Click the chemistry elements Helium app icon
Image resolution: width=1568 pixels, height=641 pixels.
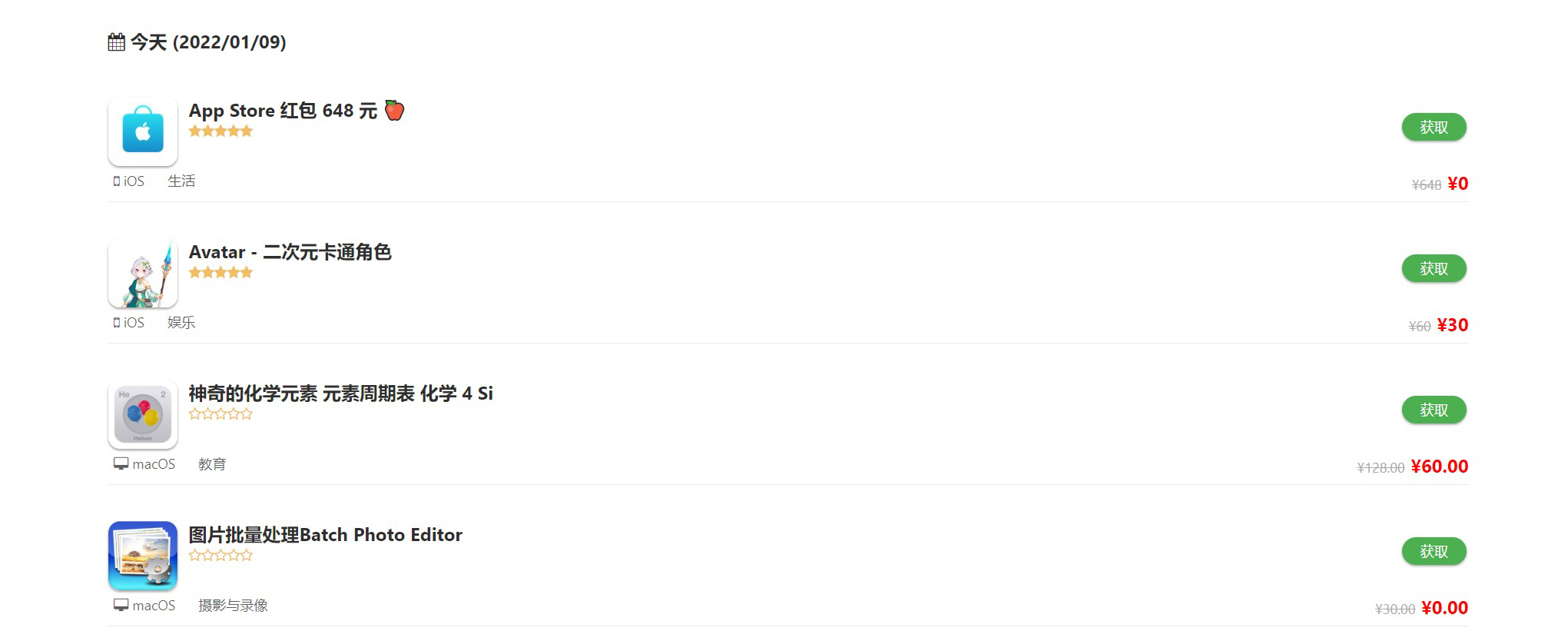[143, 414]
